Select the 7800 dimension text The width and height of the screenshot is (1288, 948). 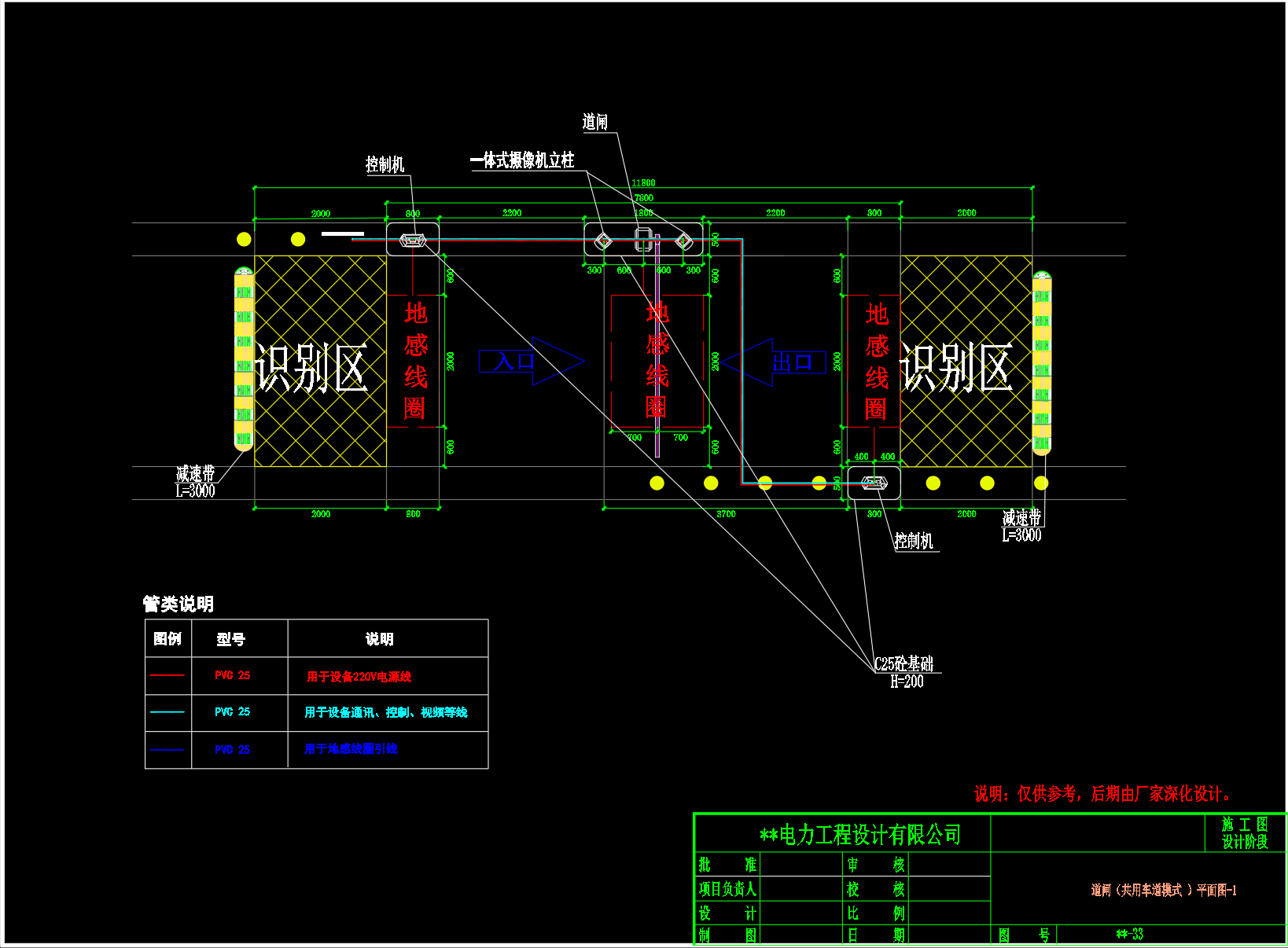click(x=643, y=198)
